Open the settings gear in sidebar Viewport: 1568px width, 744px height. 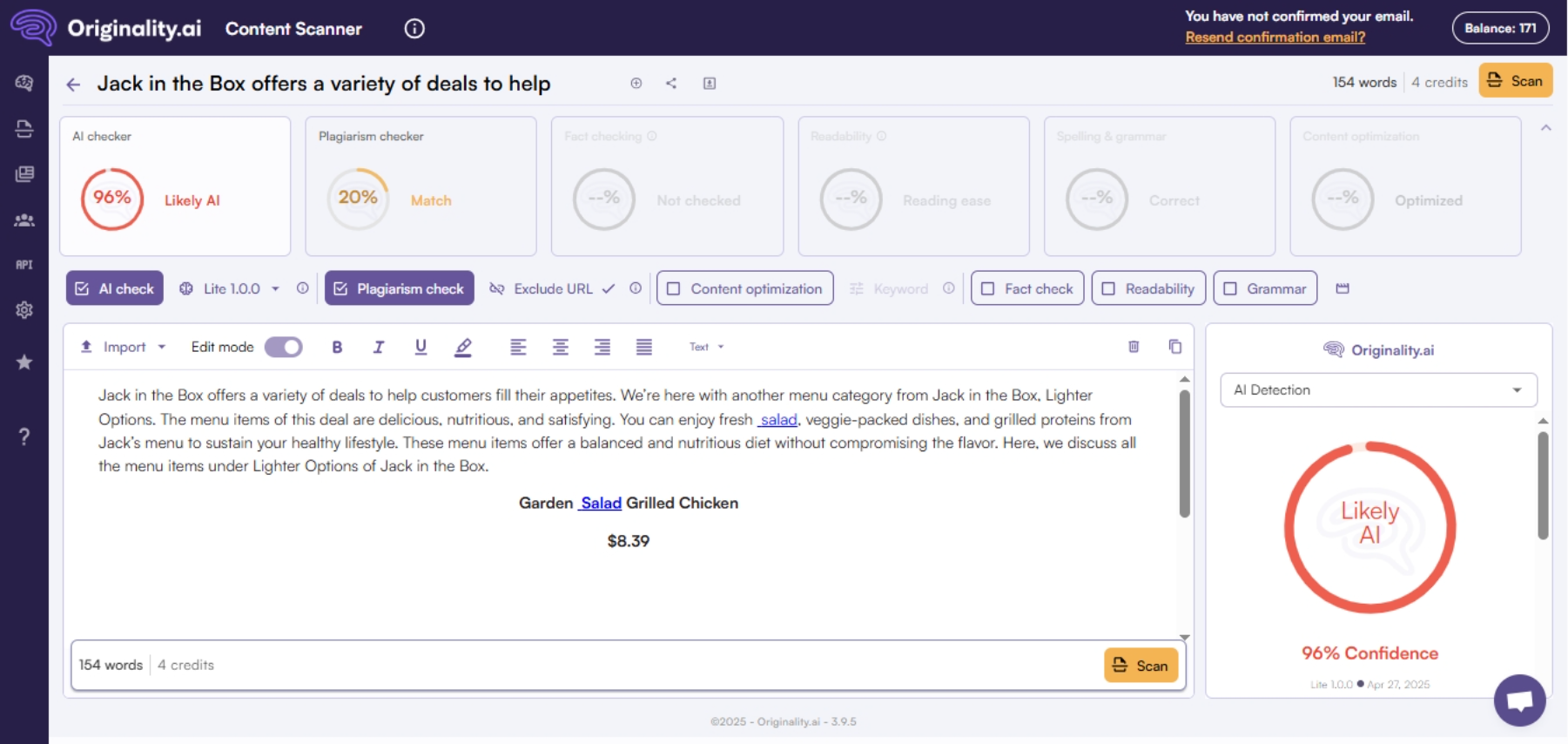[24, 310]
